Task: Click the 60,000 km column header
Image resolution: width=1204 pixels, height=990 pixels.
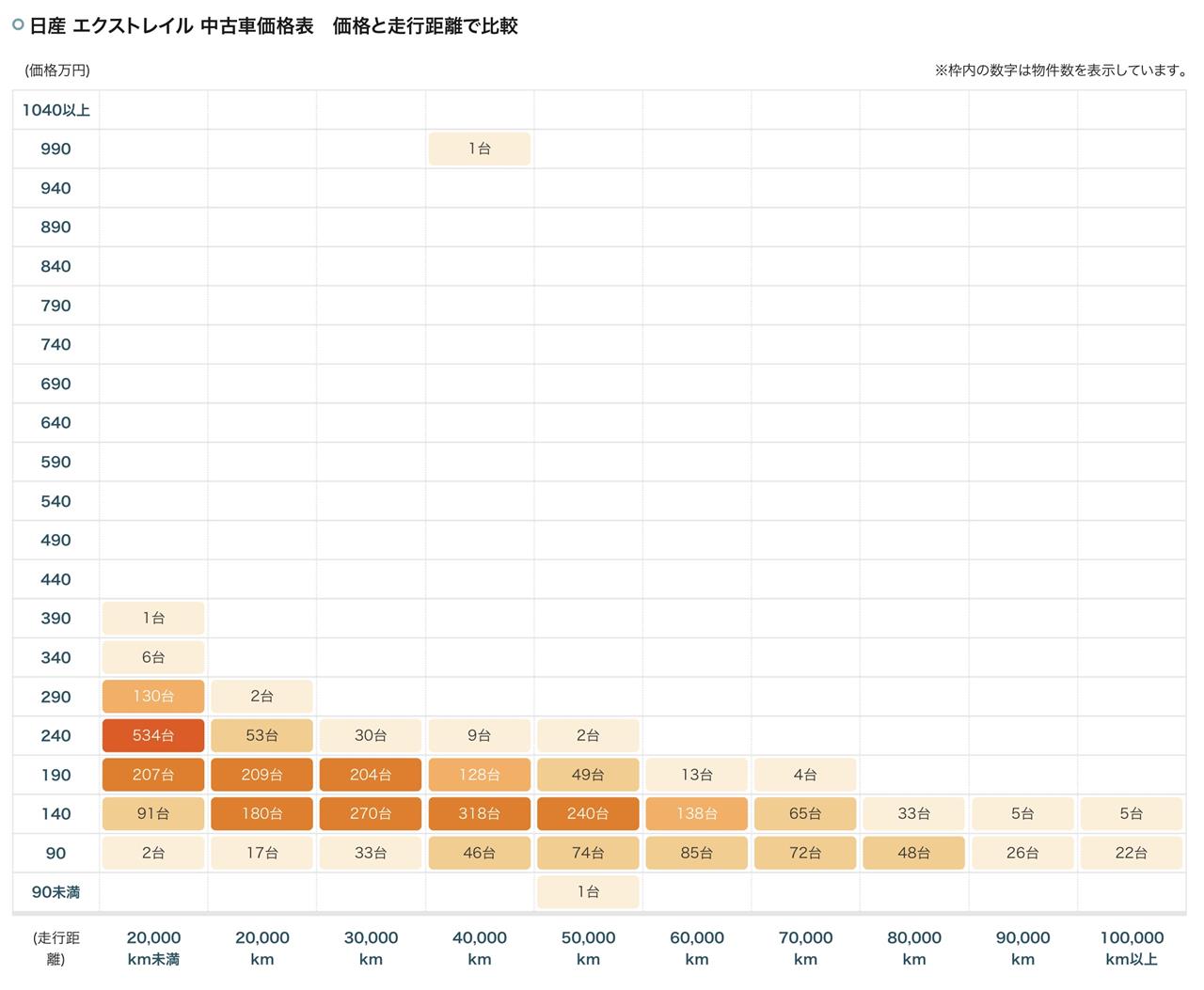Action: (x=697, y=949)
